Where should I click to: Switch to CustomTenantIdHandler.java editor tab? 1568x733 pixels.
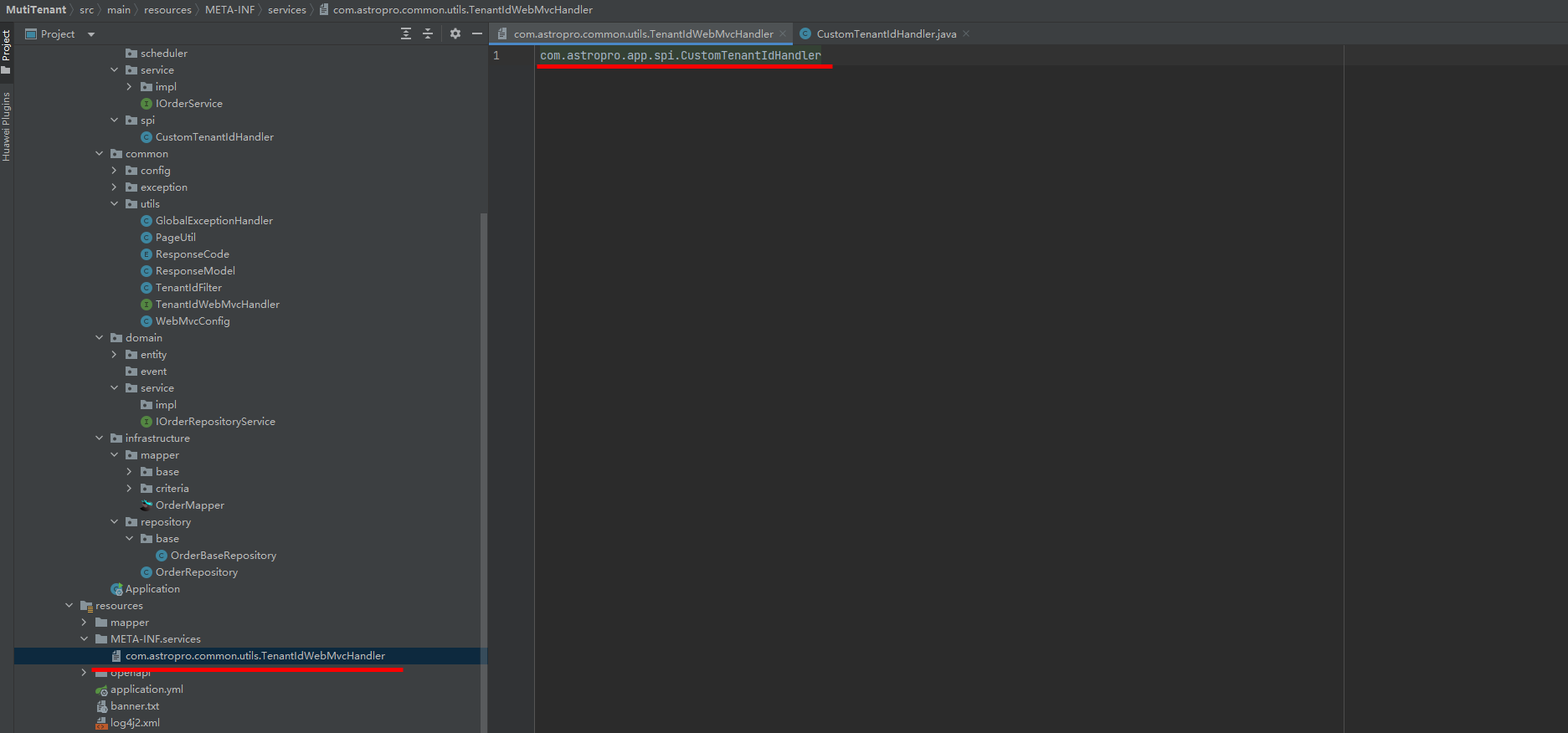(x=886, y=34)
